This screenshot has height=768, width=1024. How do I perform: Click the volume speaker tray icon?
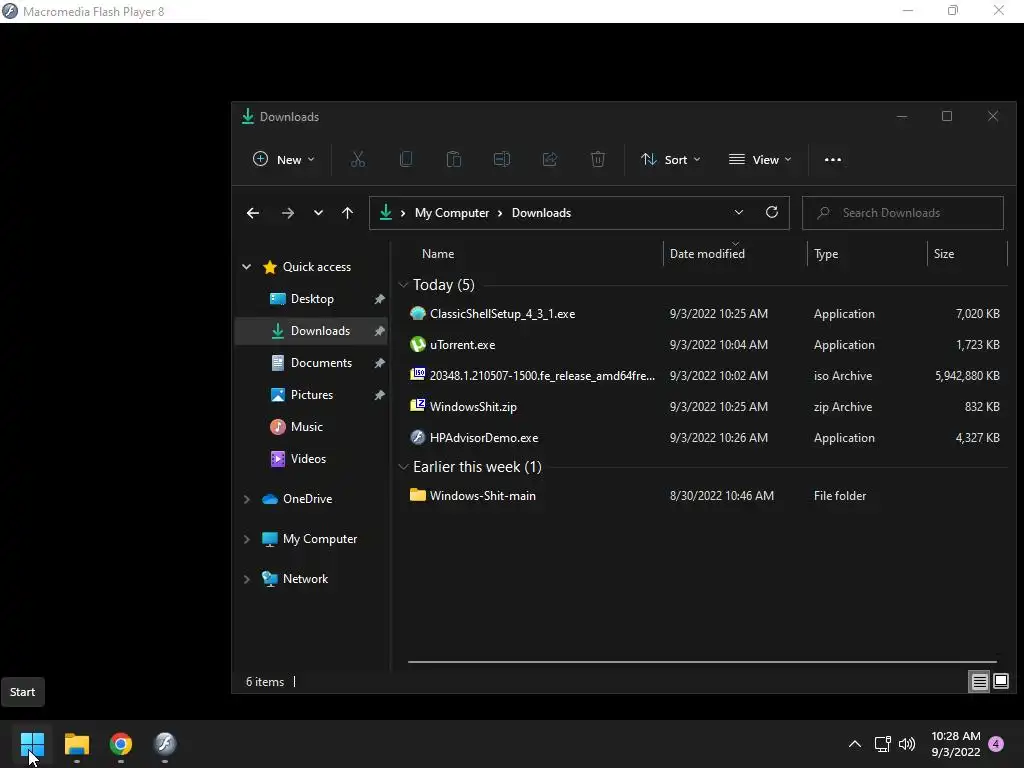click(x=907, y=744)
